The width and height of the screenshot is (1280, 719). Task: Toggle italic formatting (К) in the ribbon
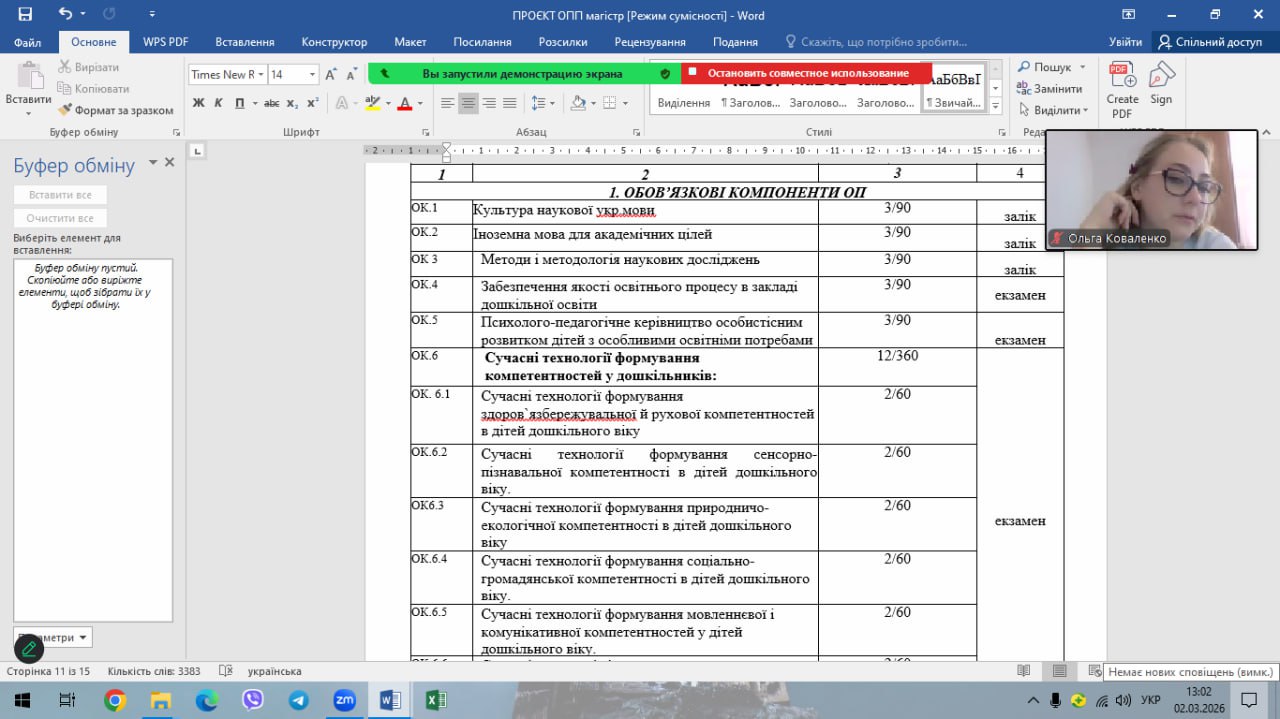[x=219, y=103]
